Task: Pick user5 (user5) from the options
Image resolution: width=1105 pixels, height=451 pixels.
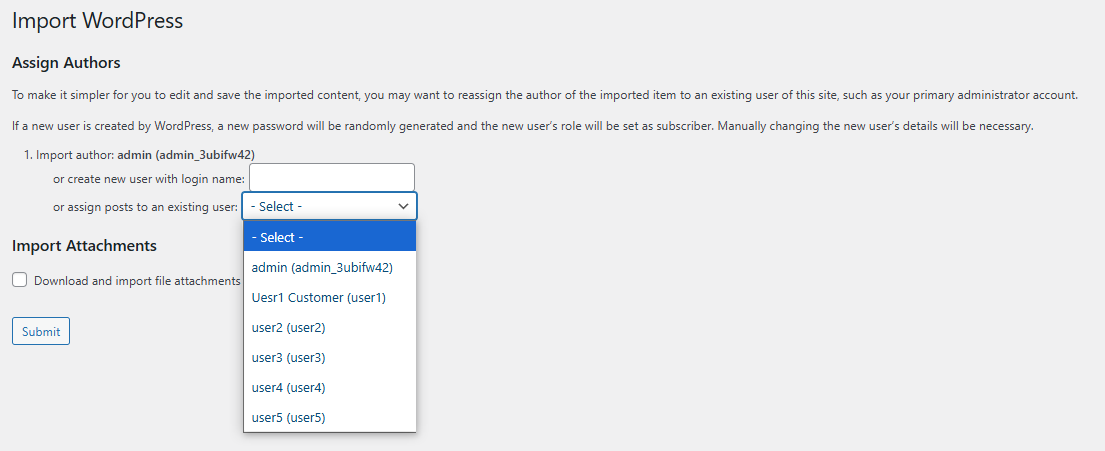Action: [330, 417]
